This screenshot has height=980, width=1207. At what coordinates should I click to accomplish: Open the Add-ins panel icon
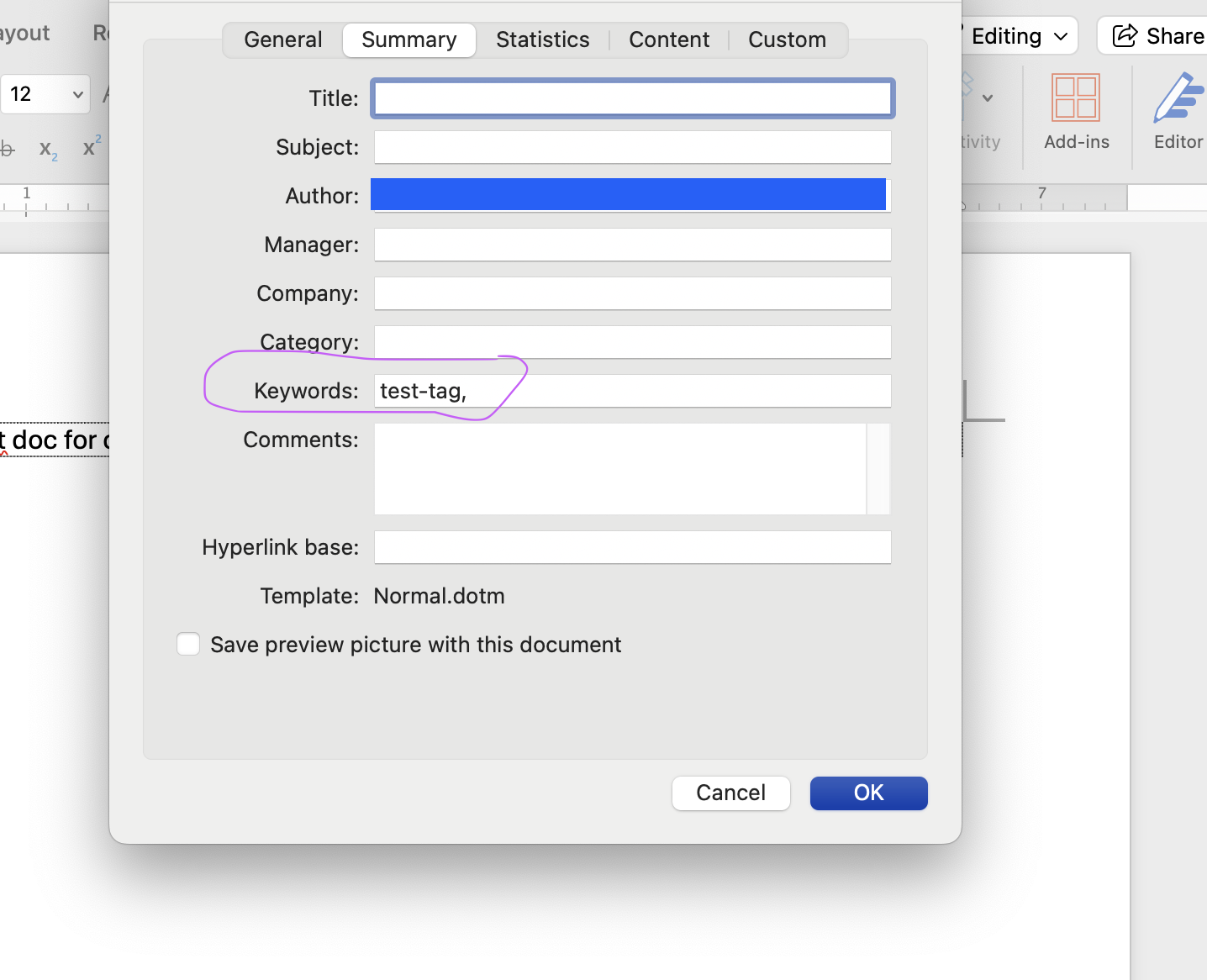pos(1076,111)
